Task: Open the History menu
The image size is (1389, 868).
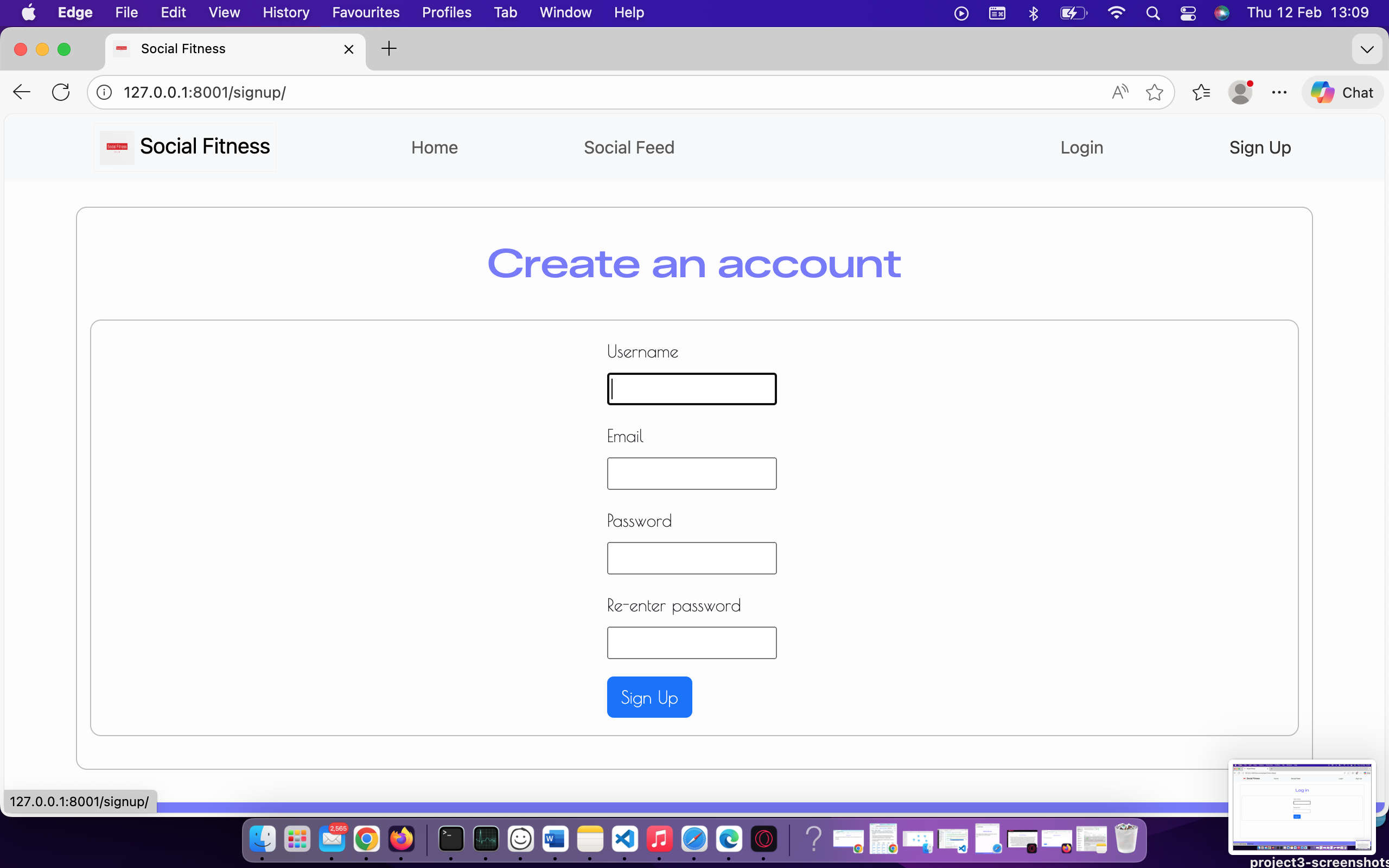Action: pos(285,12)
